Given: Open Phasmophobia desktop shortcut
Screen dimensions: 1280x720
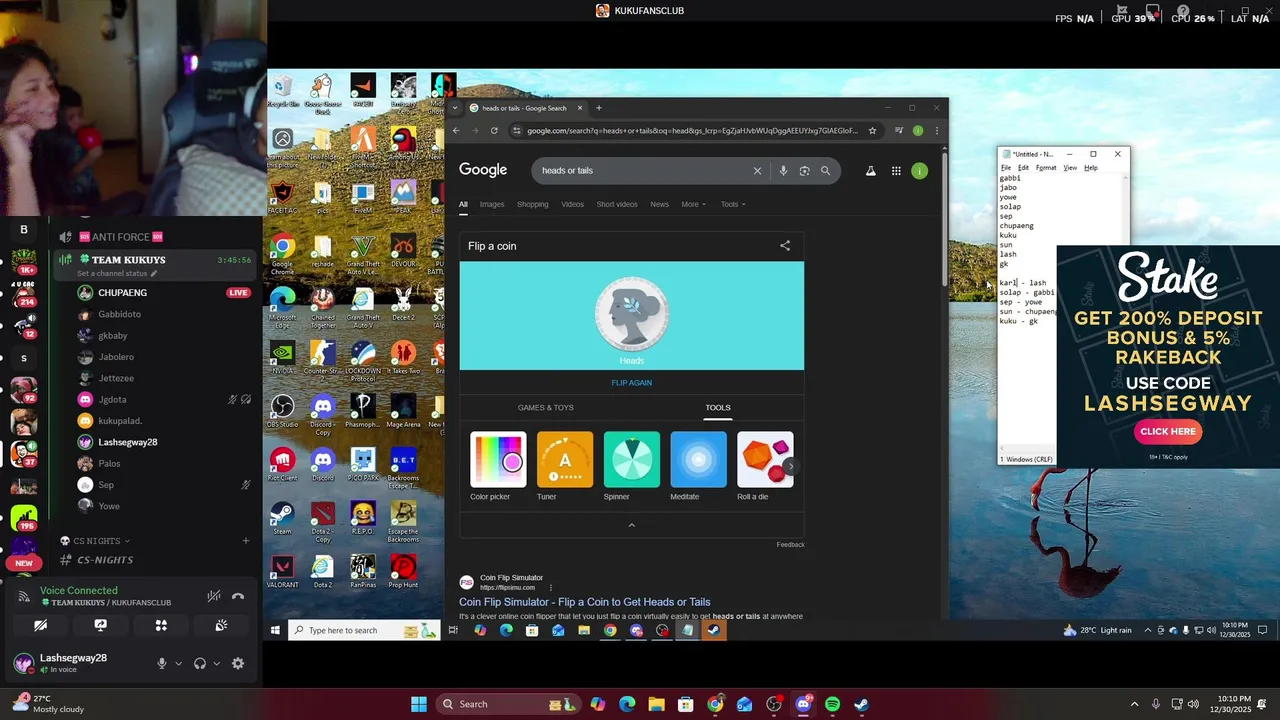Looking at the screenshot, I should click(x=363, y=410).
